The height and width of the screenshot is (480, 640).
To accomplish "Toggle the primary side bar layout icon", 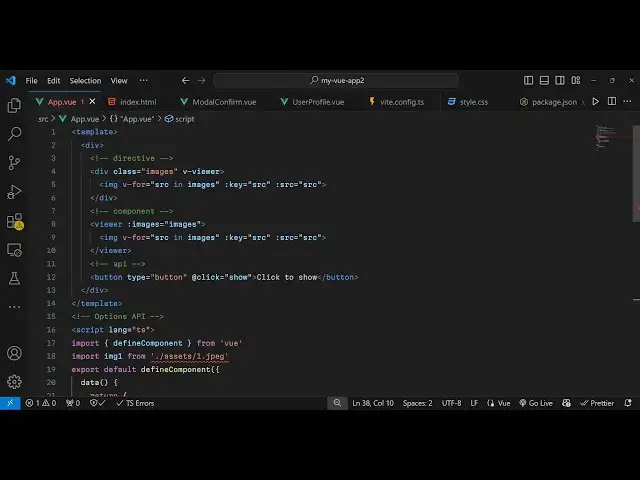I will (x=528, y=80).
